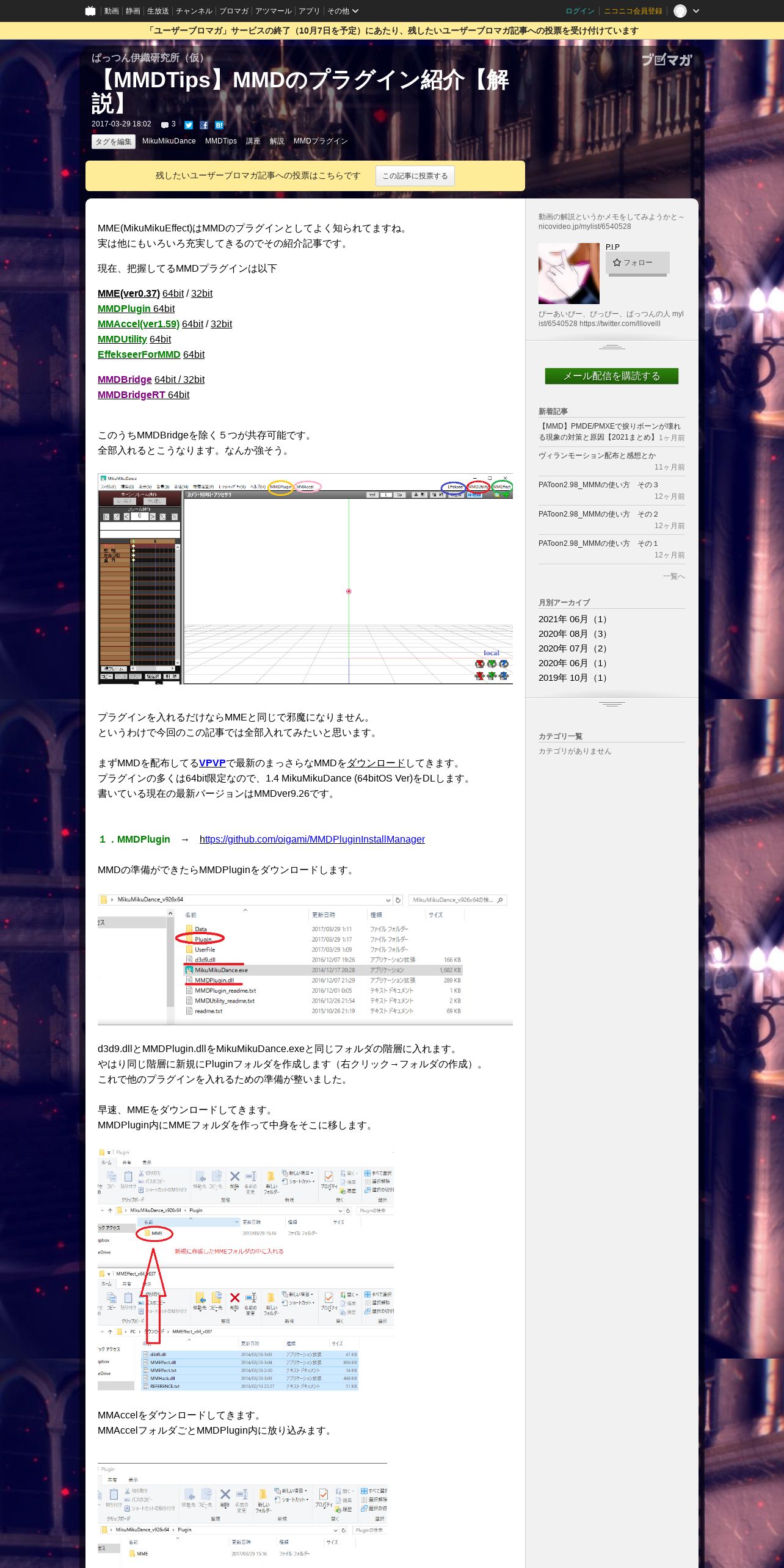This screenshot has width=784, height=1568.
Task: Open the MMDプラグイン tag
Action: pyautogui.click(x=321, y=141)
